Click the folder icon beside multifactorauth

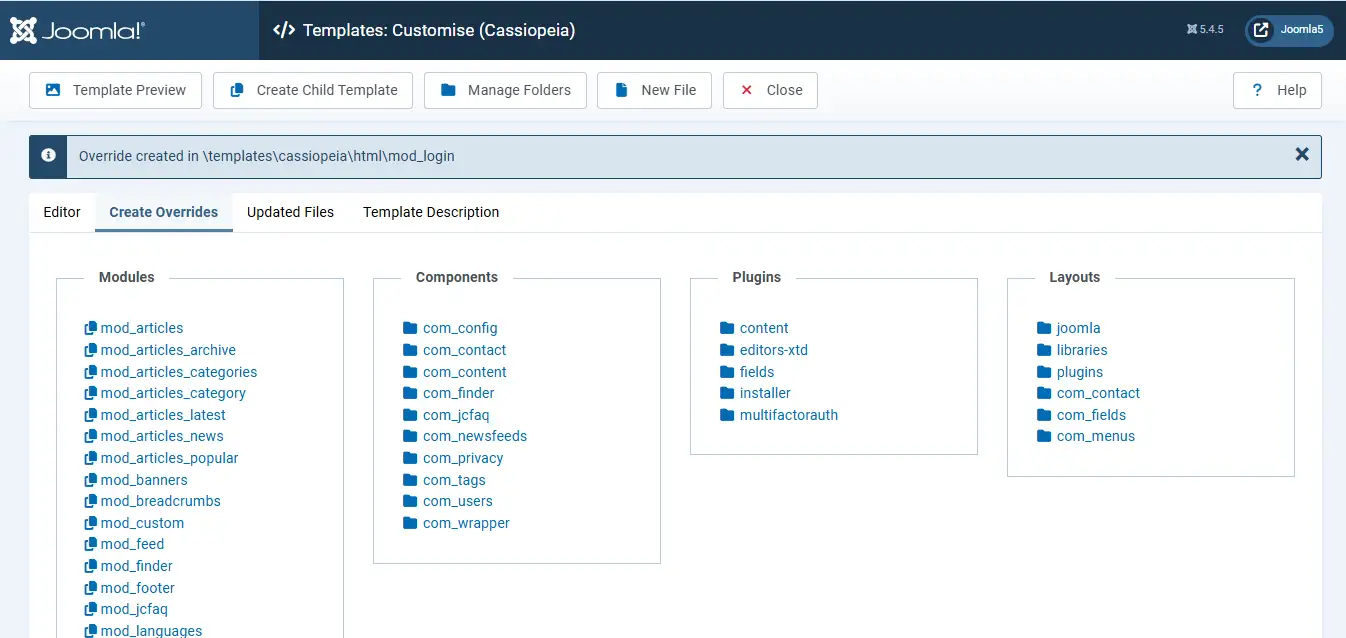point(727,415)
